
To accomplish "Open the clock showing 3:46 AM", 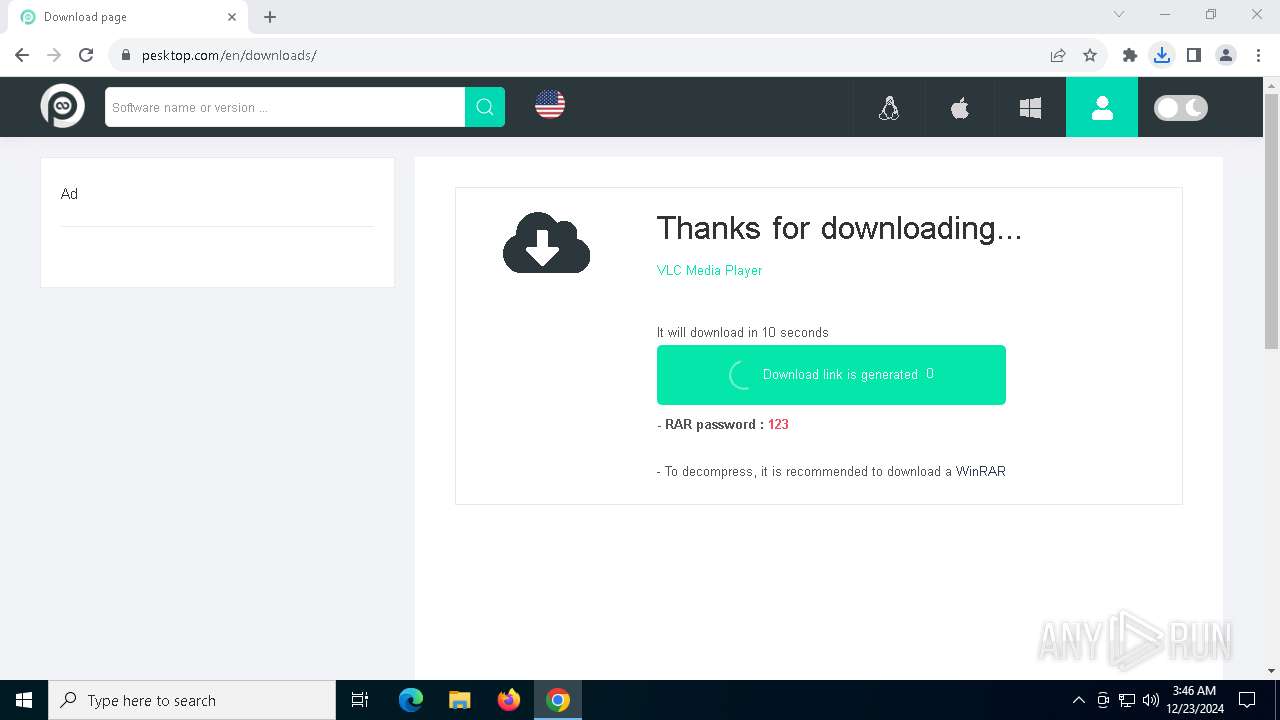I will tap(1194, 700).
